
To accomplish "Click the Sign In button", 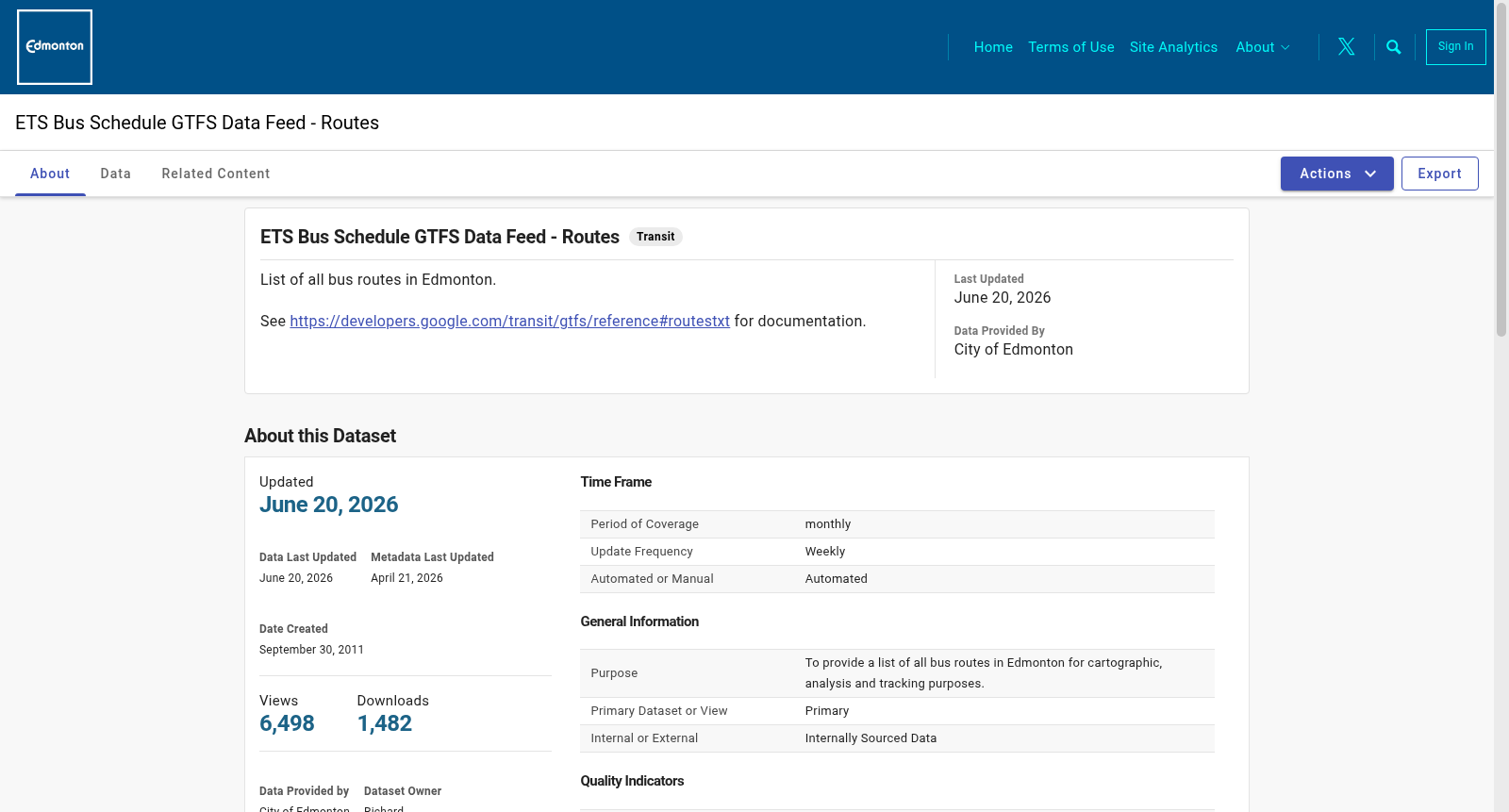I will pos(1455,47).
